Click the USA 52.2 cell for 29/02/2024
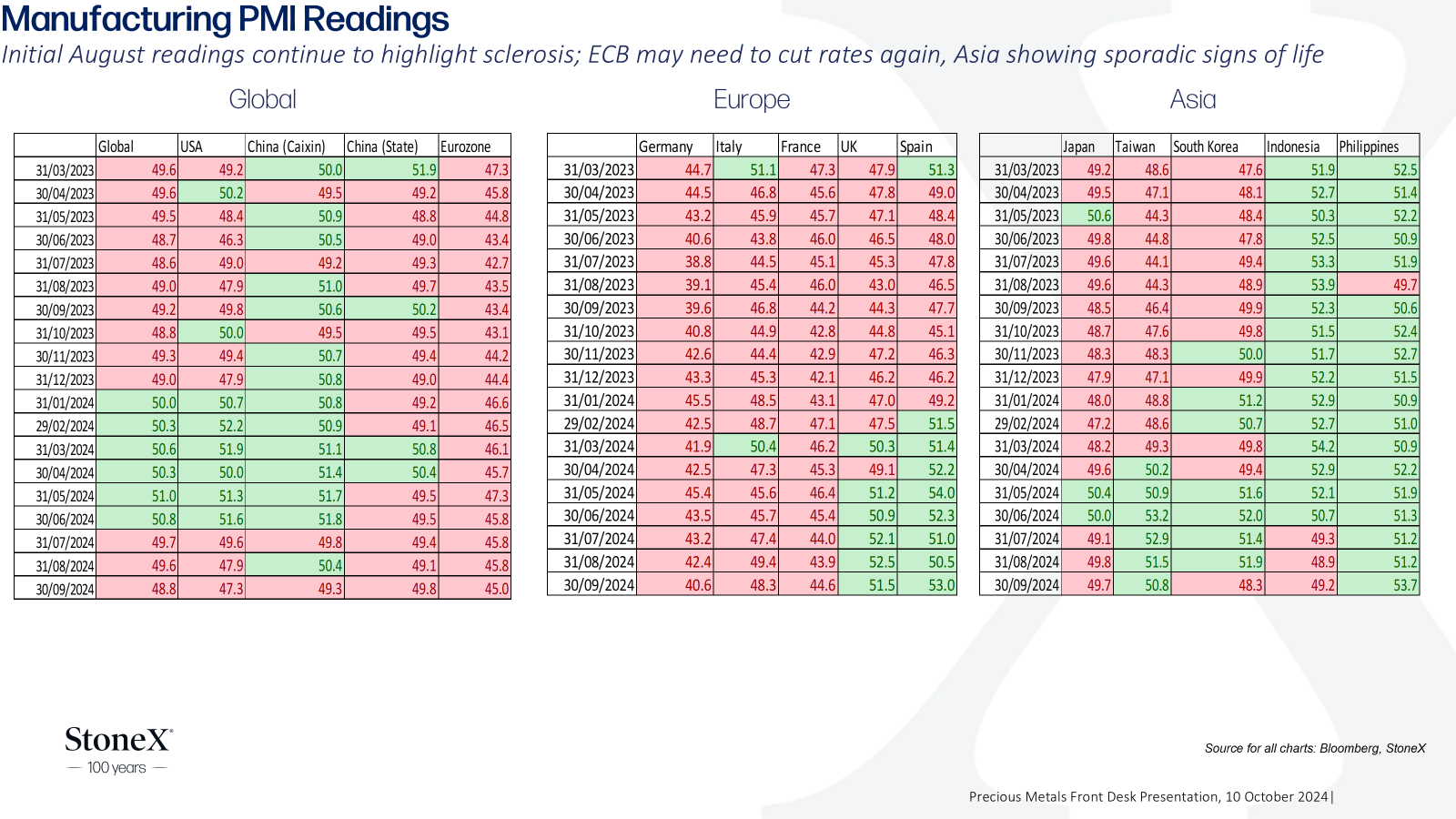The width and height of the screenshot is (1456, 819). 211,425
